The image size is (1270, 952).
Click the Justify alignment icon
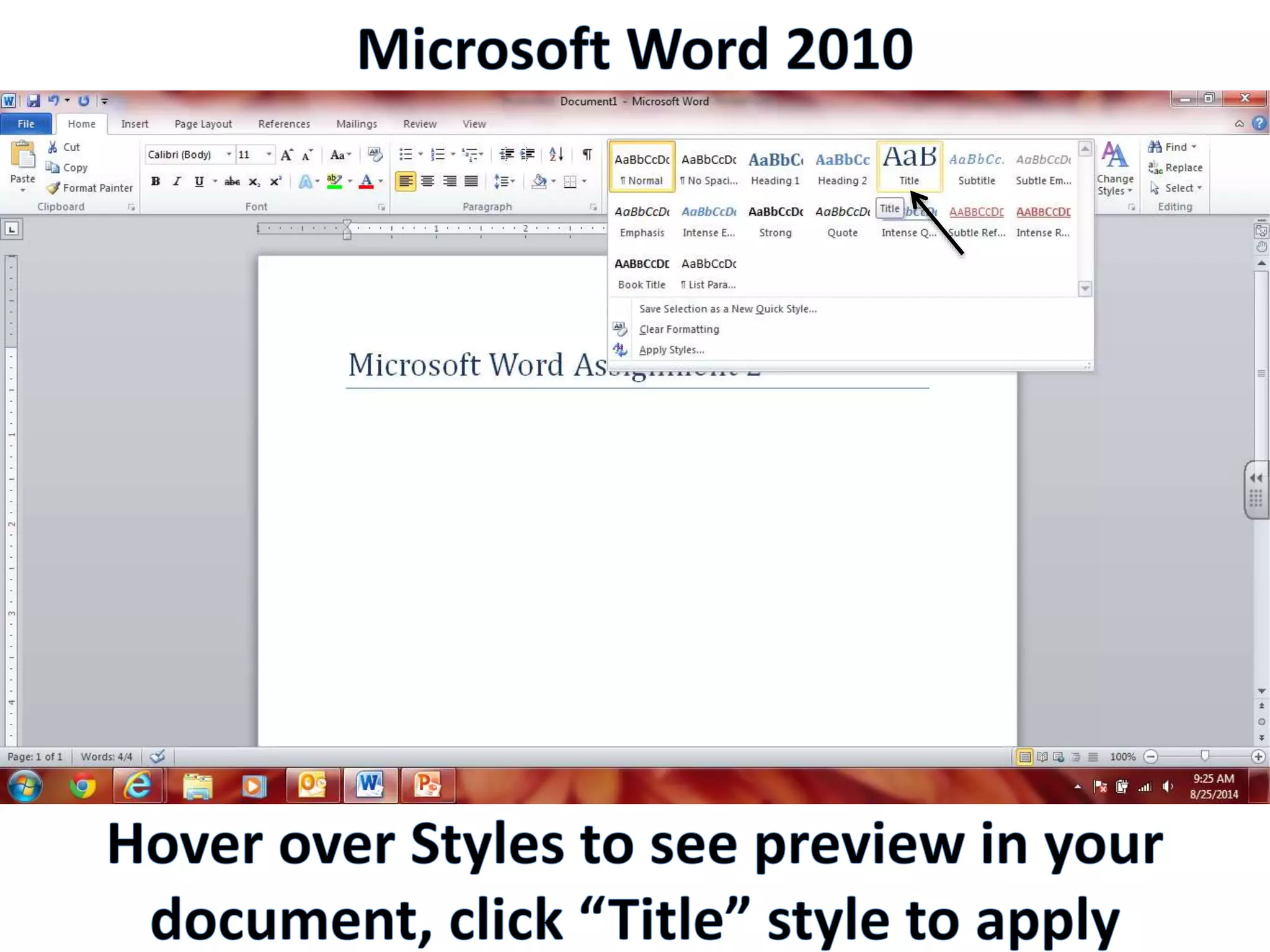(471, 182)
